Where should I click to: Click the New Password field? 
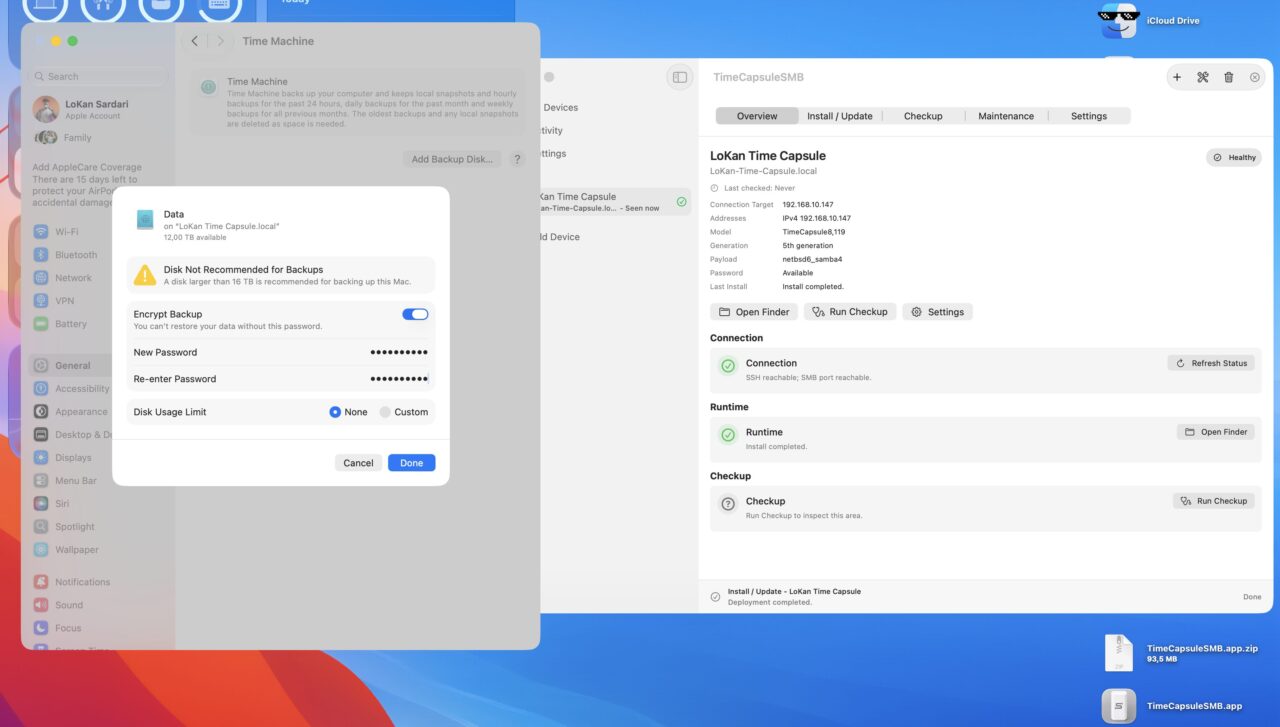(x=281, y=352)
